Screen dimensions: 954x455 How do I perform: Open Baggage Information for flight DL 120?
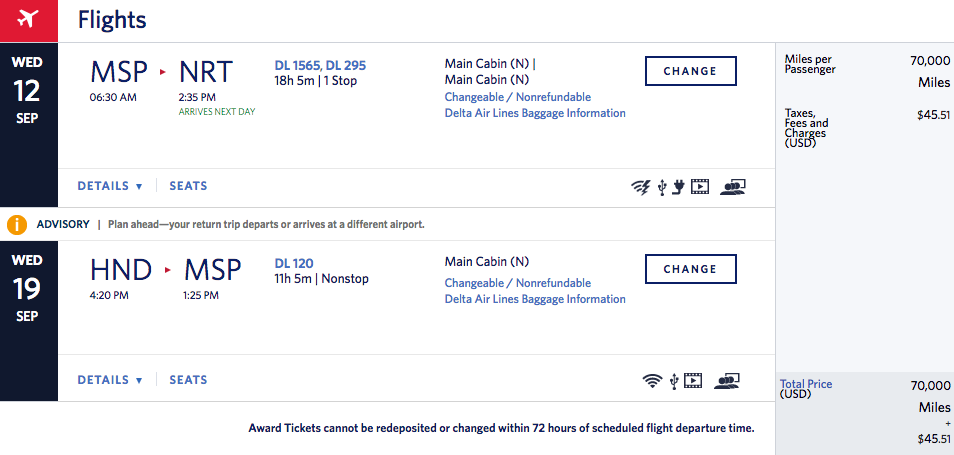pos(535,299)
